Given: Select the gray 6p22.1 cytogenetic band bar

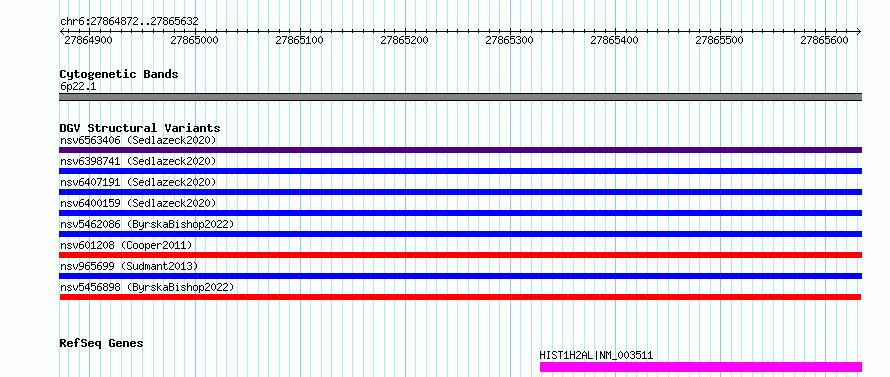Looking at the screenshot, I should 460,97.
